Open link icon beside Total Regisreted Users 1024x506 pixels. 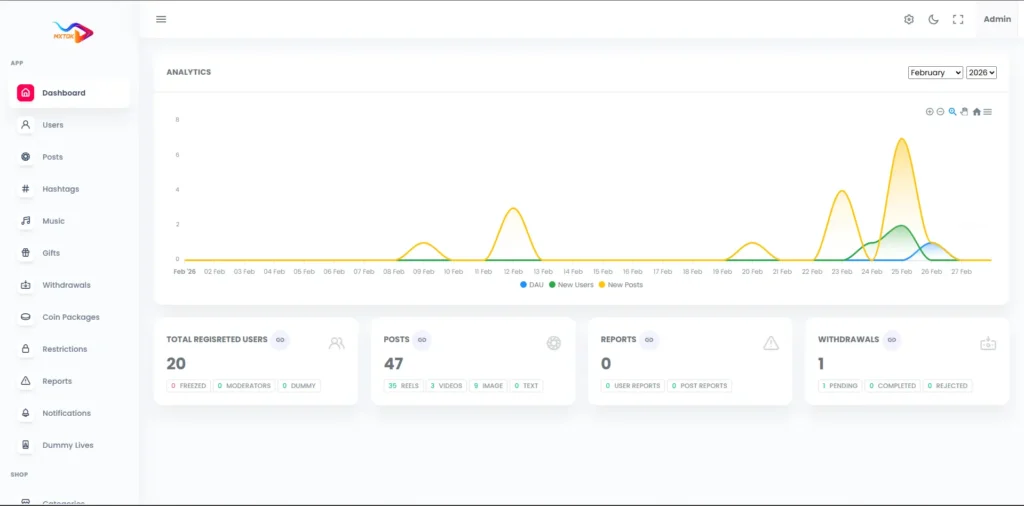[x=280, y=340]
